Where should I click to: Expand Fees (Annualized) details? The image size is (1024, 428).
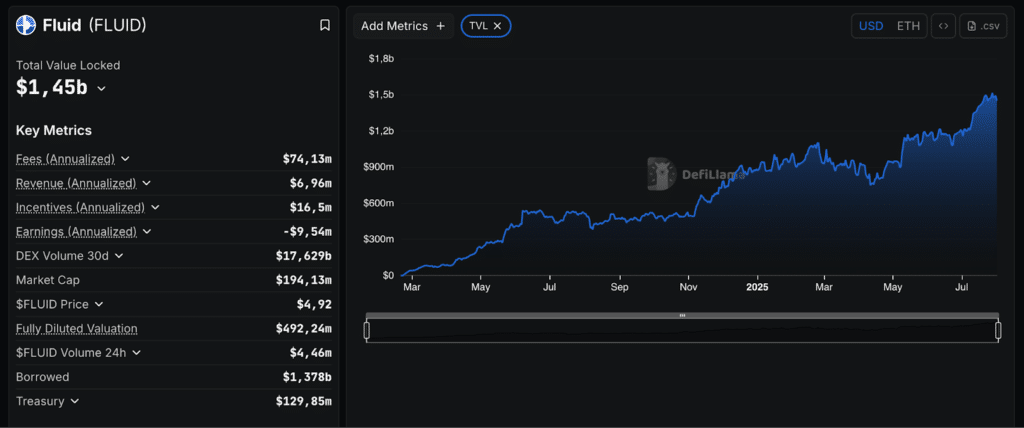(x=125, y=159)
